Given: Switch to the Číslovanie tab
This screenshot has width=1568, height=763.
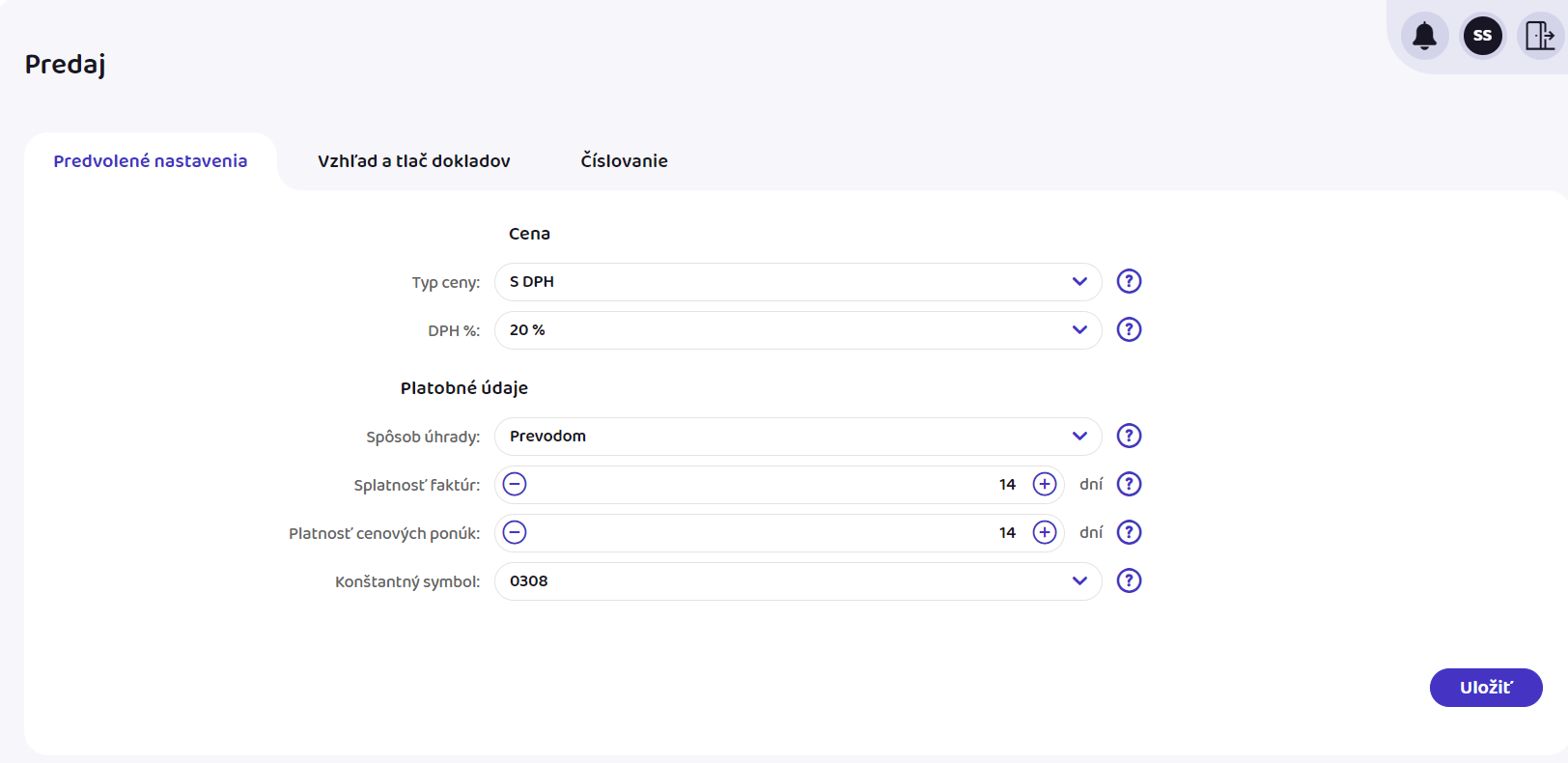Looking at the screenshot, I should pyautogui.click(x=624, y=161).
